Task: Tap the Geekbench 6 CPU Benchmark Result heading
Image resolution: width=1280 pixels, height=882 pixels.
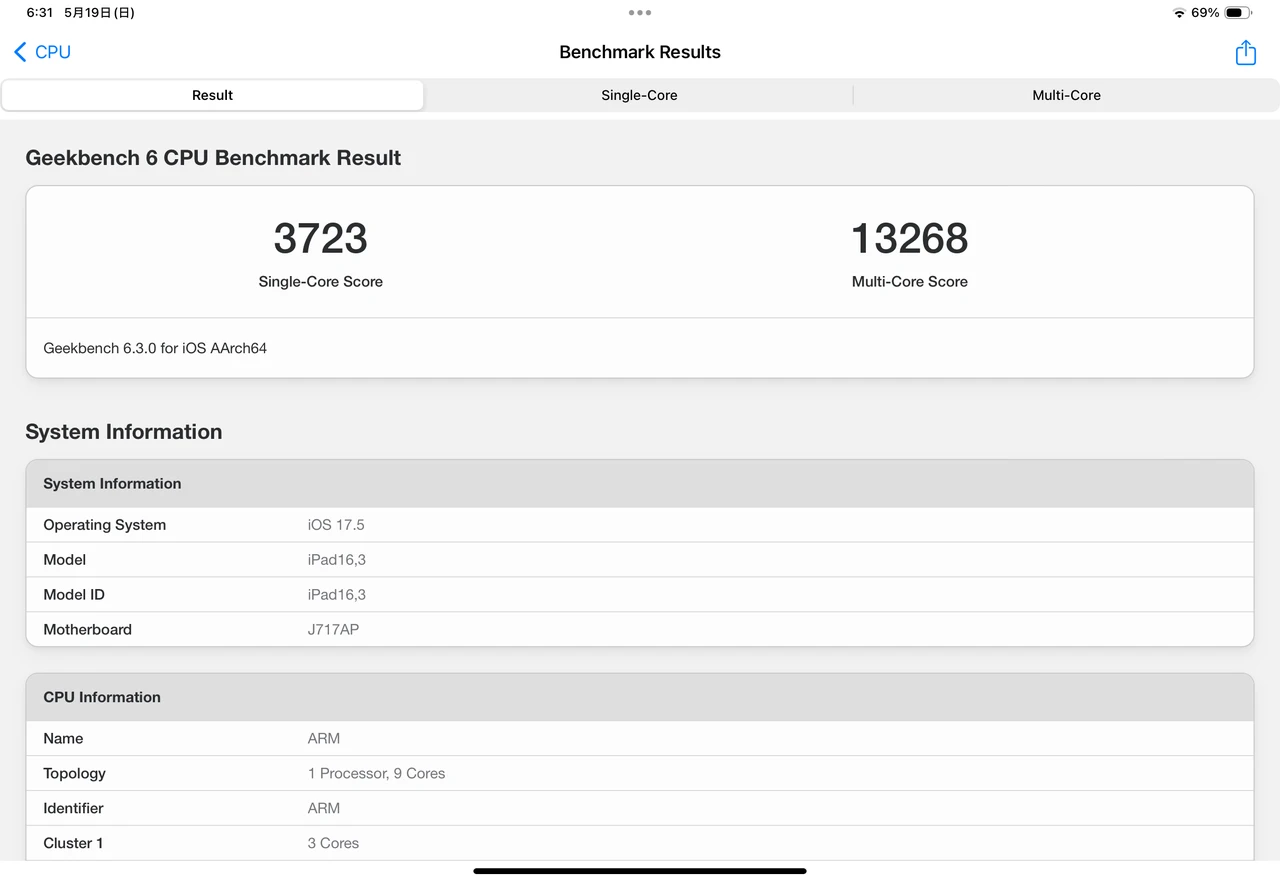Action: point(213,158)
